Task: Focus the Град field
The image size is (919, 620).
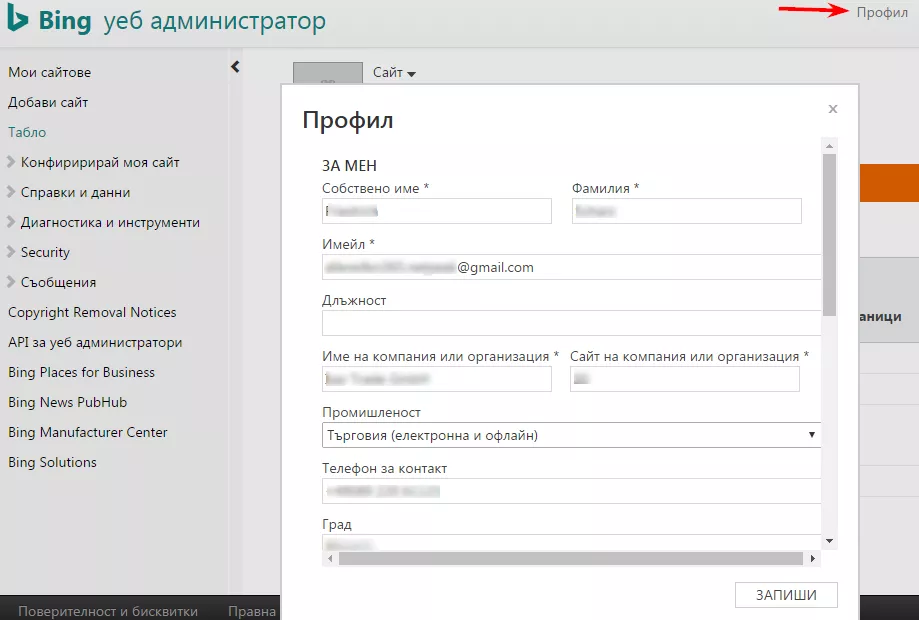Action: pyautogui.click(x=571, y=543)
